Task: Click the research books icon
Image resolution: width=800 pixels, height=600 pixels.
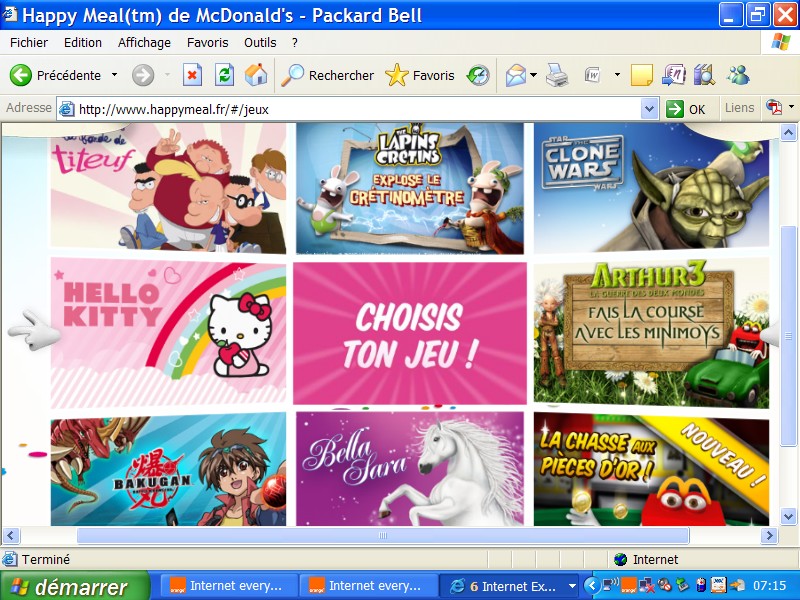Action: (704, 76)
